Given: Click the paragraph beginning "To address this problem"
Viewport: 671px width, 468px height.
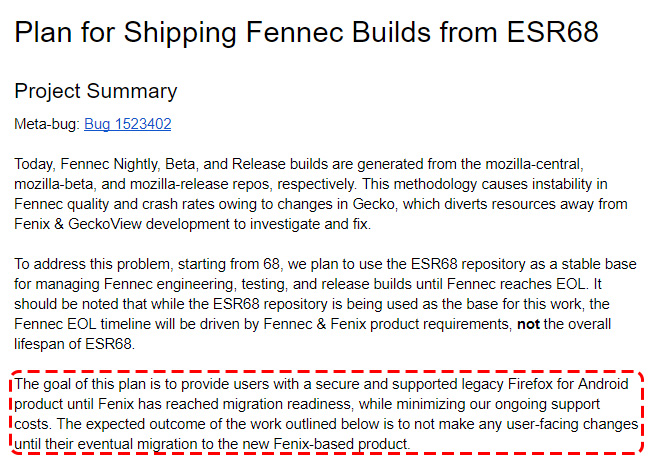Looking at the screenshot, I should [325, 304].
